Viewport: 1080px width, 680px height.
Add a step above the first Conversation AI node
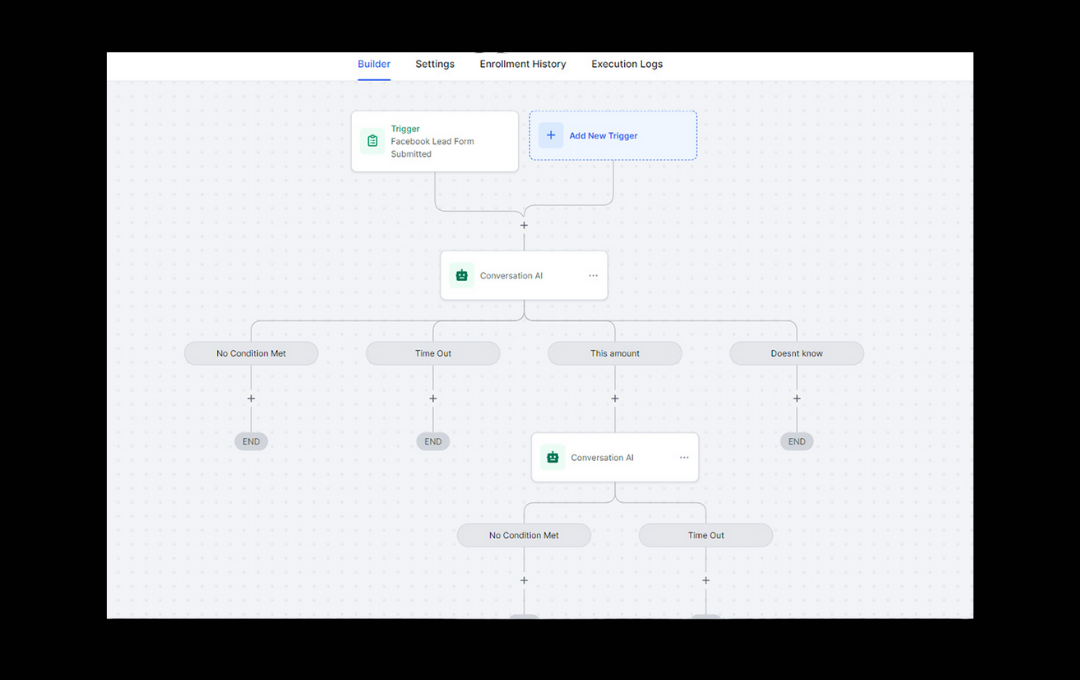point(524,225)
